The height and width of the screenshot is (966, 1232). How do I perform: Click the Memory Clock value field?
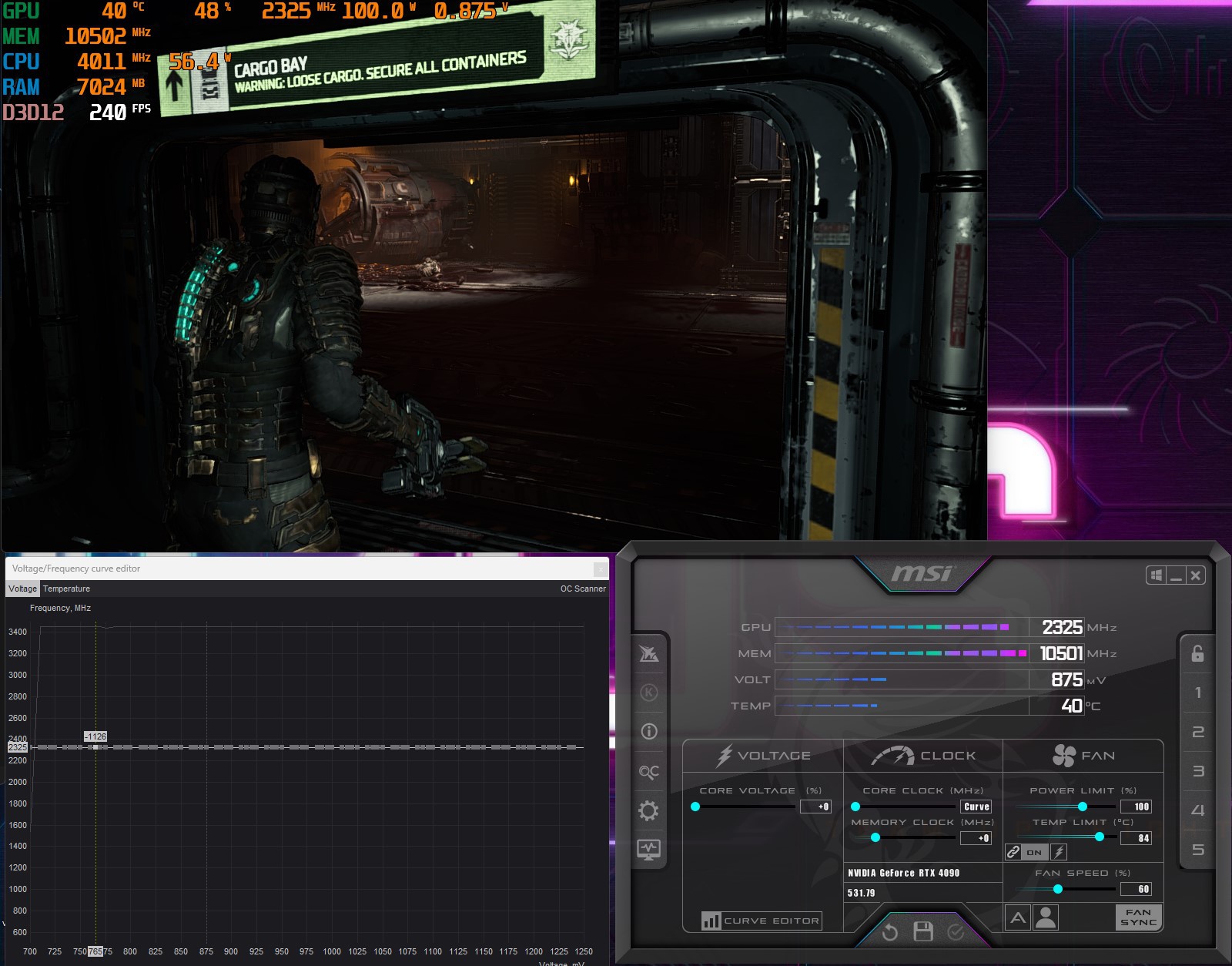pyautogui.click(x=976, y=838)
